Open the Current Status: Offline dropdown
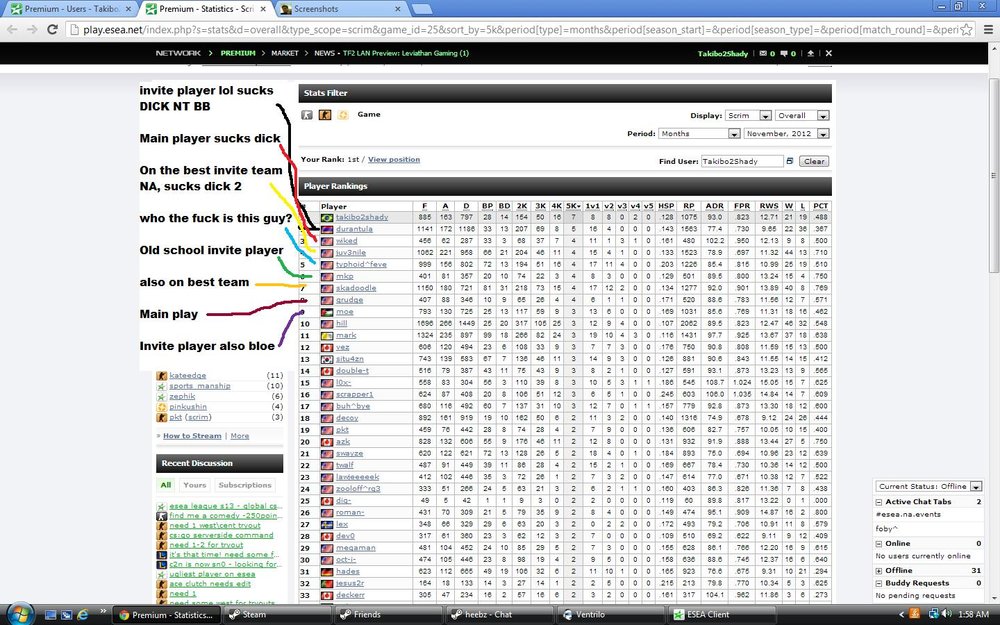 [929, 486]
